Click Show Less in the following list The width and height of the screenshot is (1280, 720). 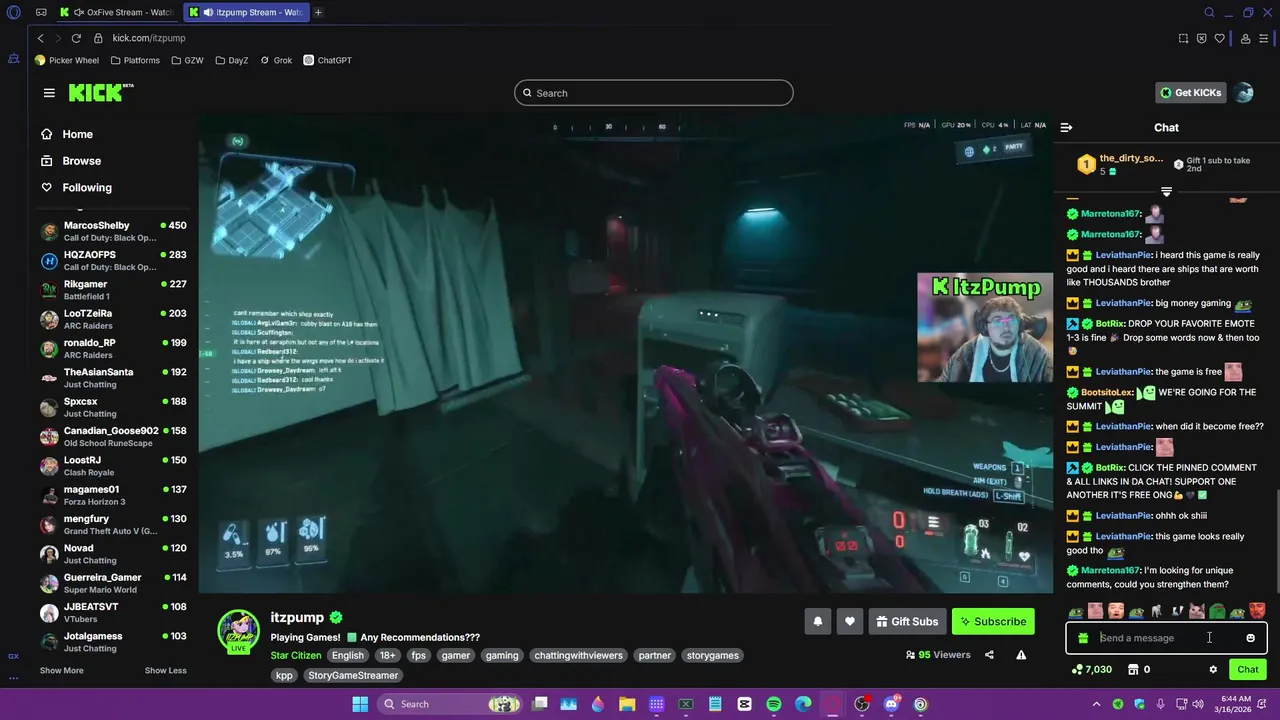tap(165, 670)
